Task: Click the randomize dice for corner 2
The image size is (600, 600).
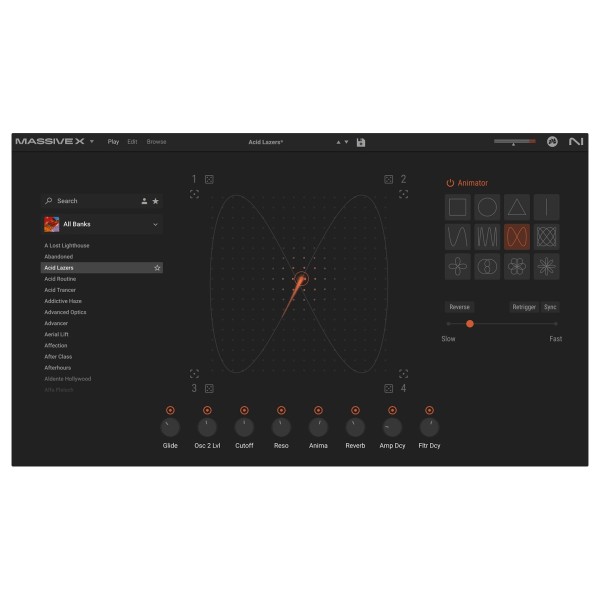Action: [388, 179]
